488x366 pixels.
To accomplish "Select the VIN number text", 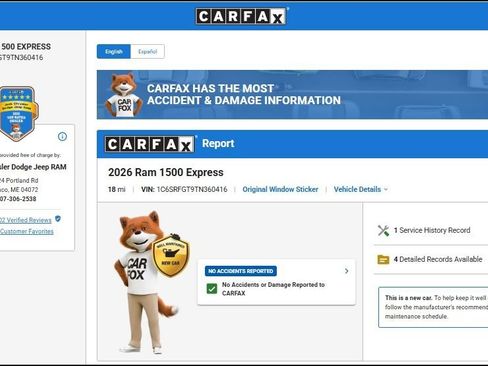I will [x=192, y=189].
